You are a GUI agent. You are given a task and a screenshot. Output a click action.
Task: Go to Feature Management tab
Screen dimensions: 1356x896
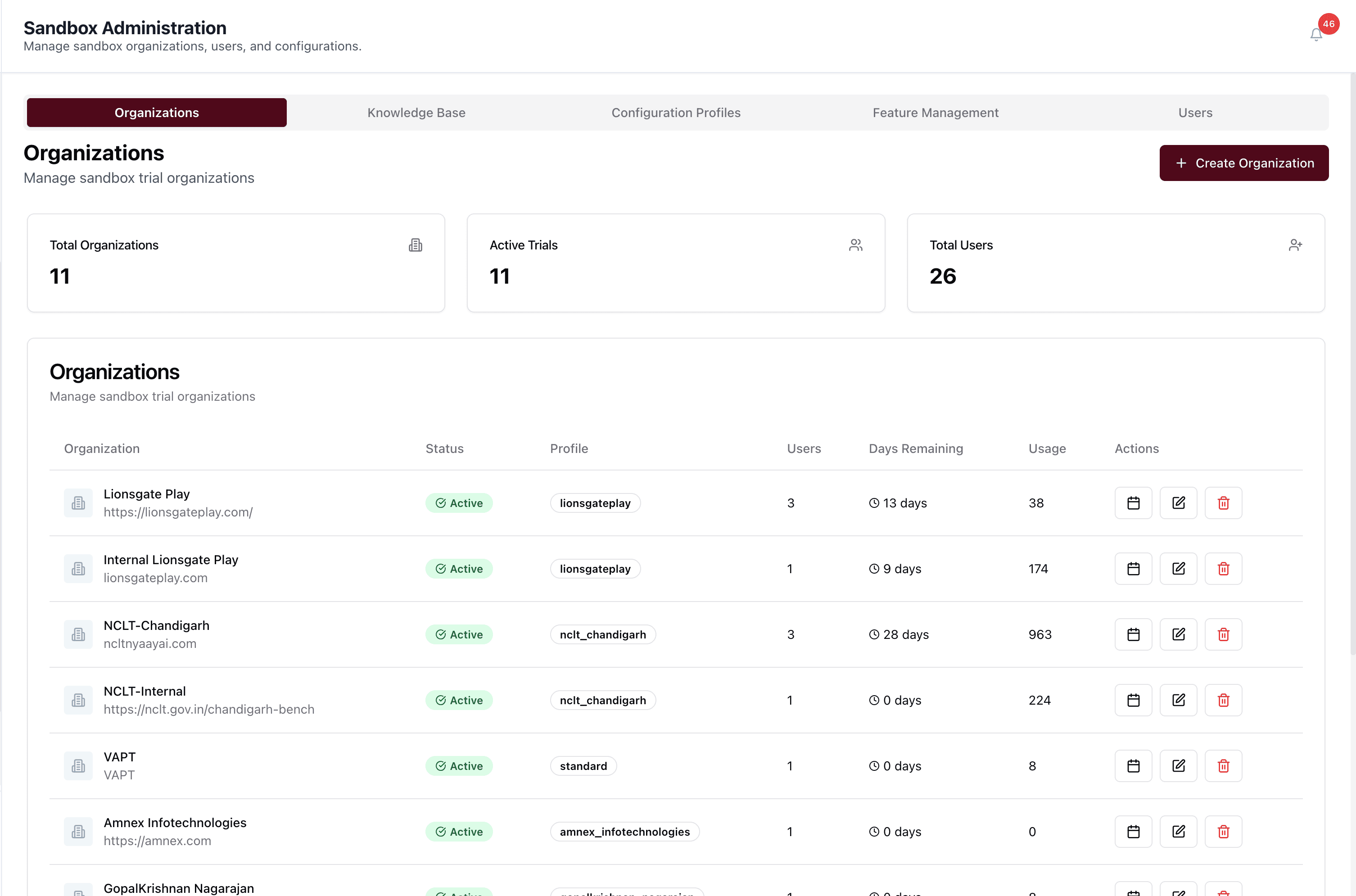pos(935,113)
